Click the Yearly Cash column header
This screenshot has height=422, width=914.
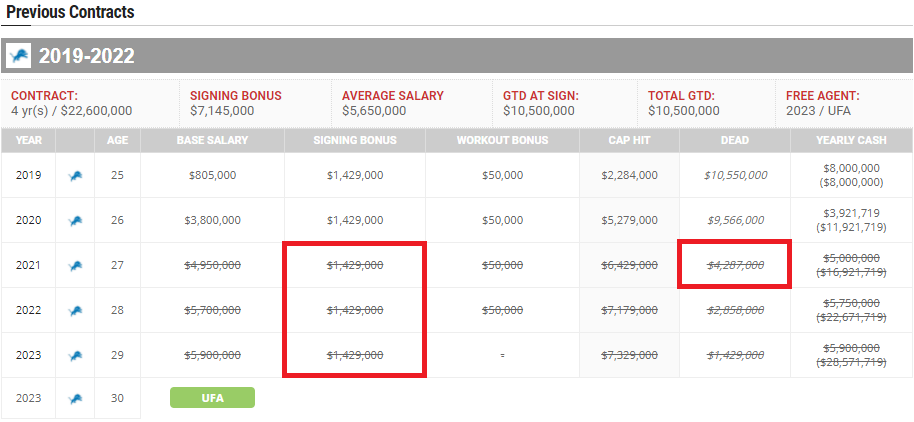849,141
